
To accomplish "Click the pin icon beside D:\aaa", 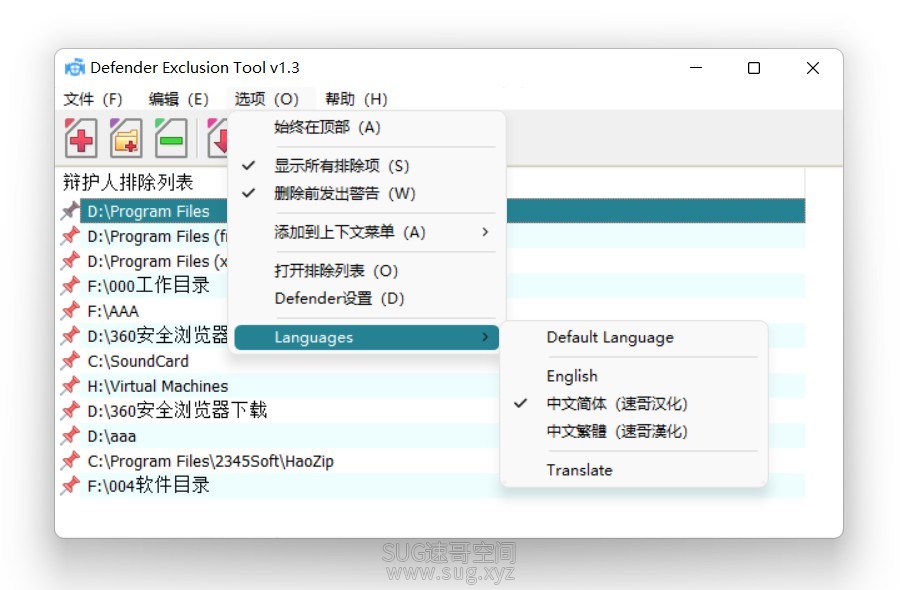I will coord(70,436).
